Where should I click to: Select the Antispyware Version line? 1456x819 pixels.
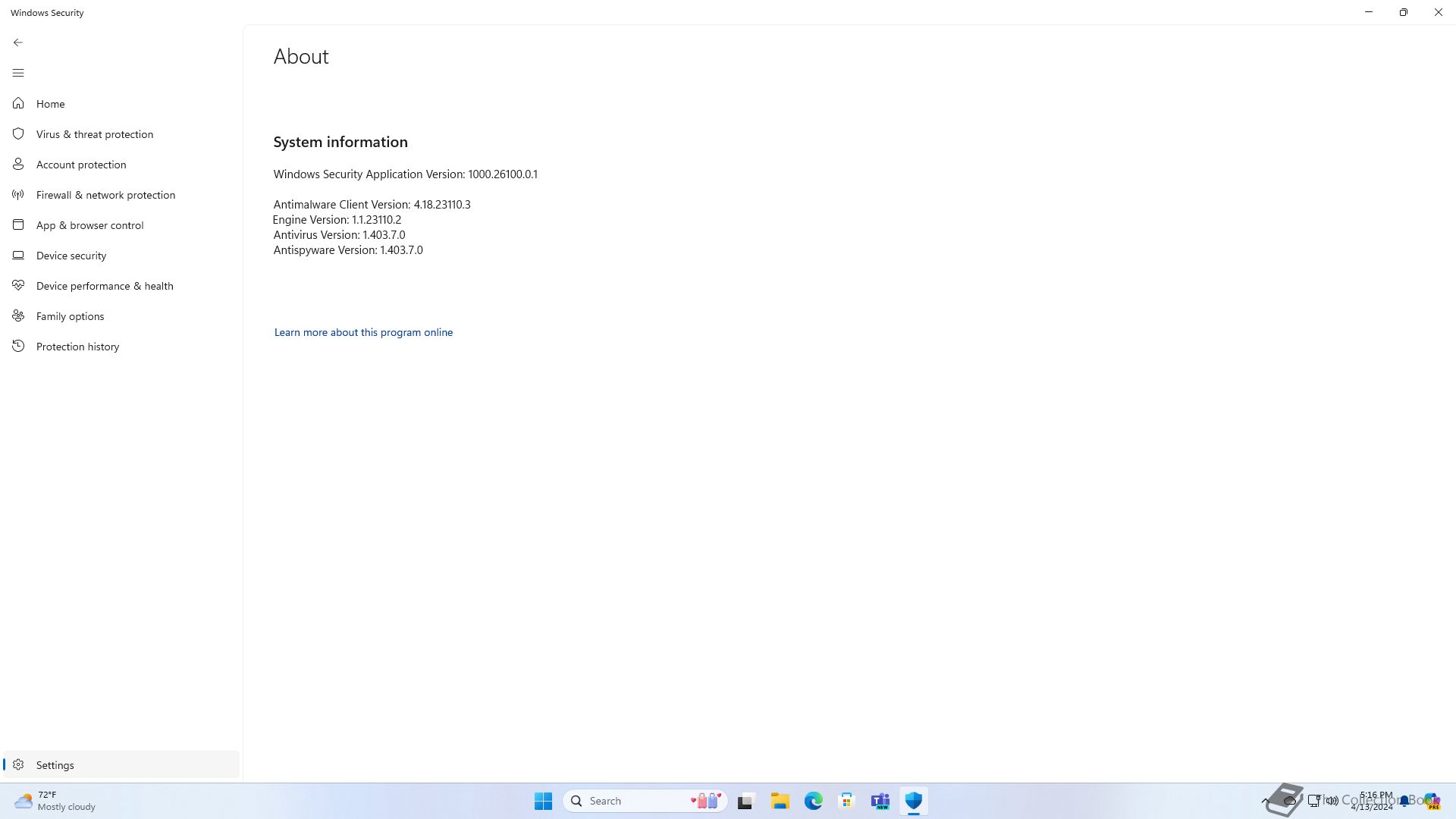(x=348, y=250)
